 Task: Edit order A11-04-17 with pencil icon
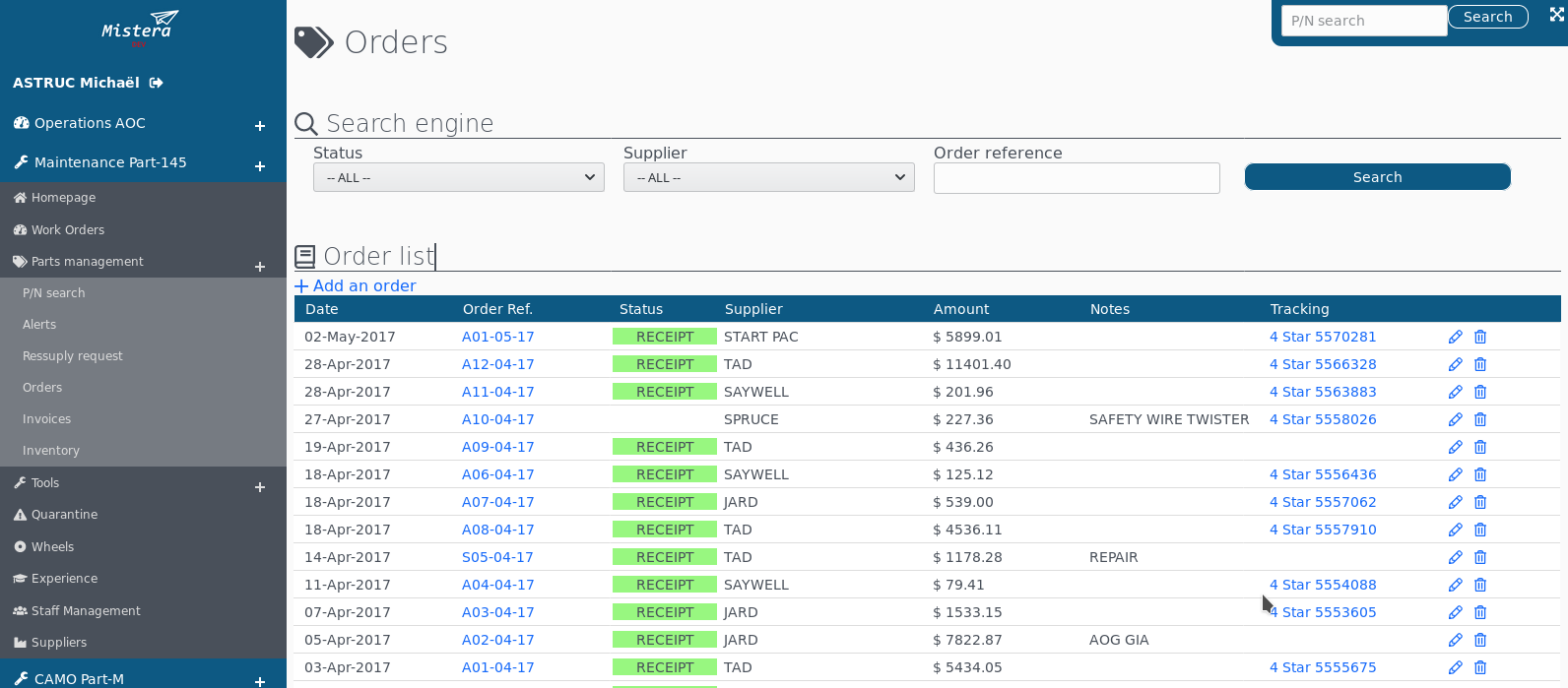(x=1455, y=392)
